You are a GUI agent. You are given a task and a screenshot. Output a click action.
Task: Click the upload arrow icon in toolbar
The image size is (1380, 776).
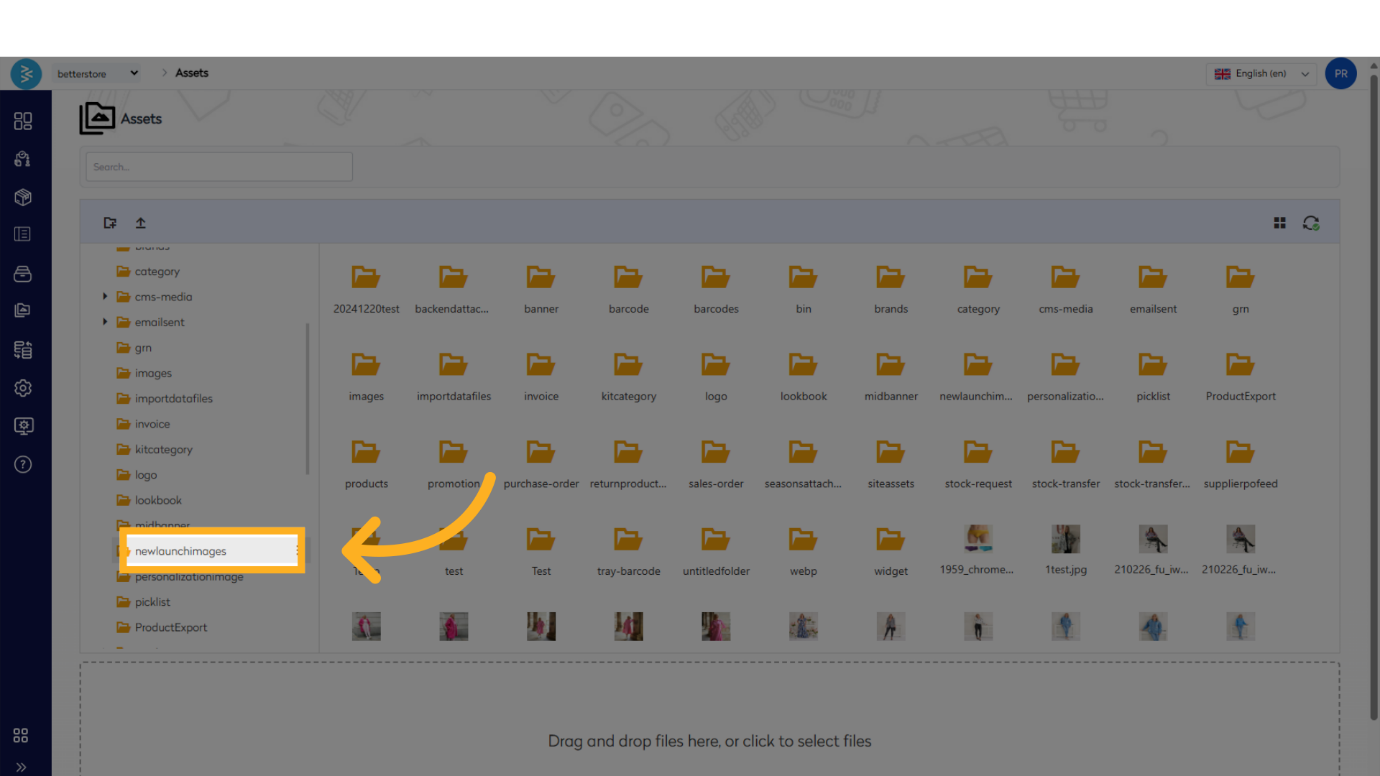[141, 223]
